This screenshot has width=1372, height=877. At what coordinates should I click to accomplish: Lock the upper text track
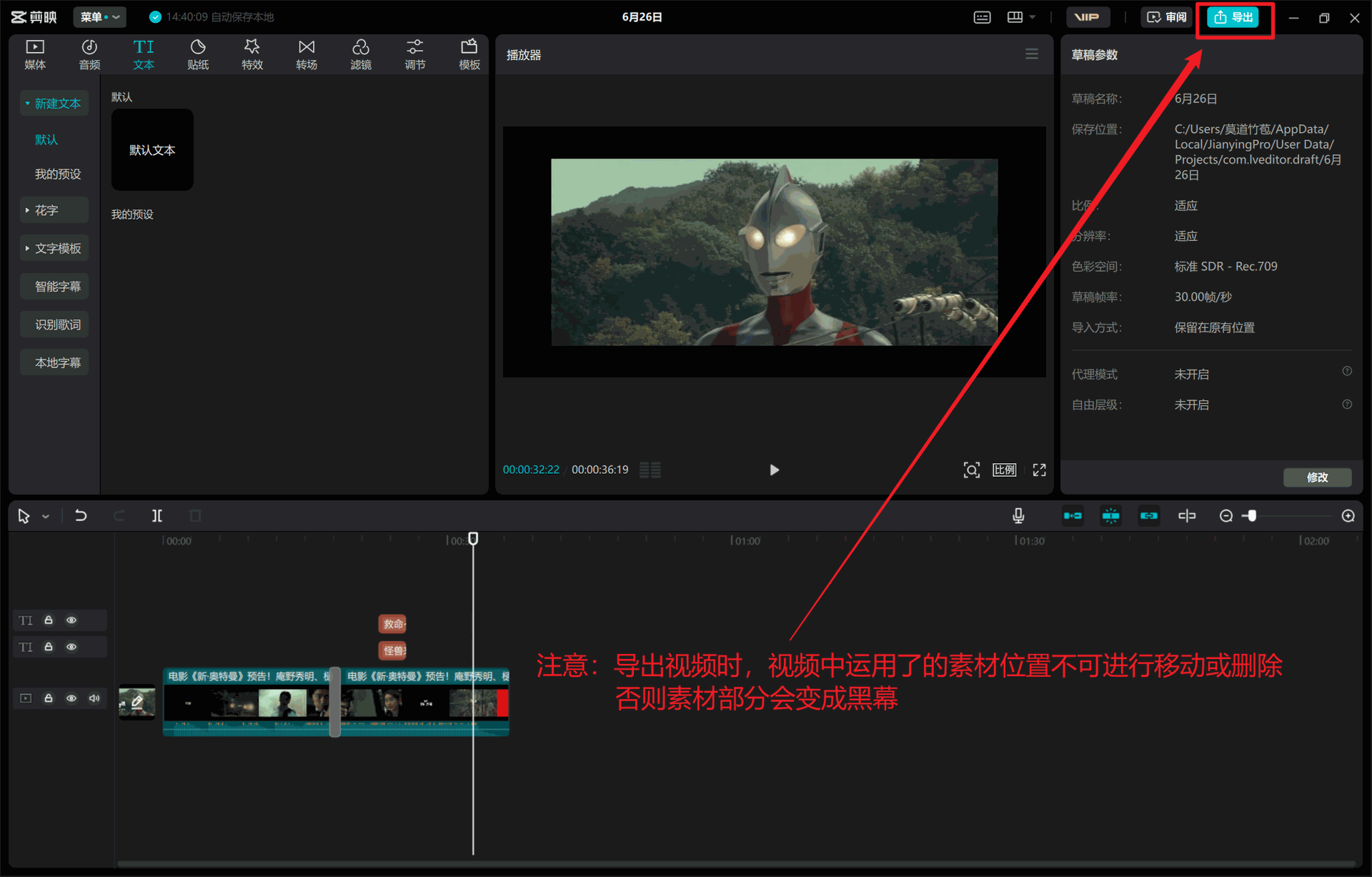click(x=49, y=620)
